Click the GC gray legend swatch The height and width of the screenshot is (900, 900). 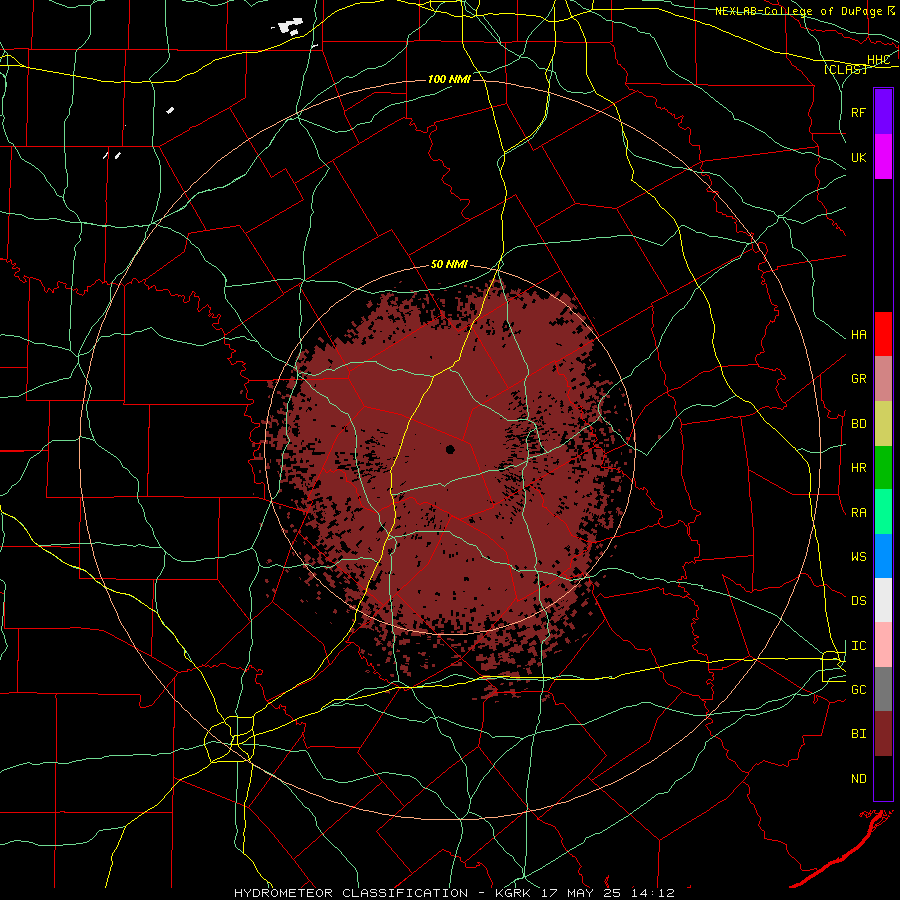pyautogui.click(x=883, y=689)
